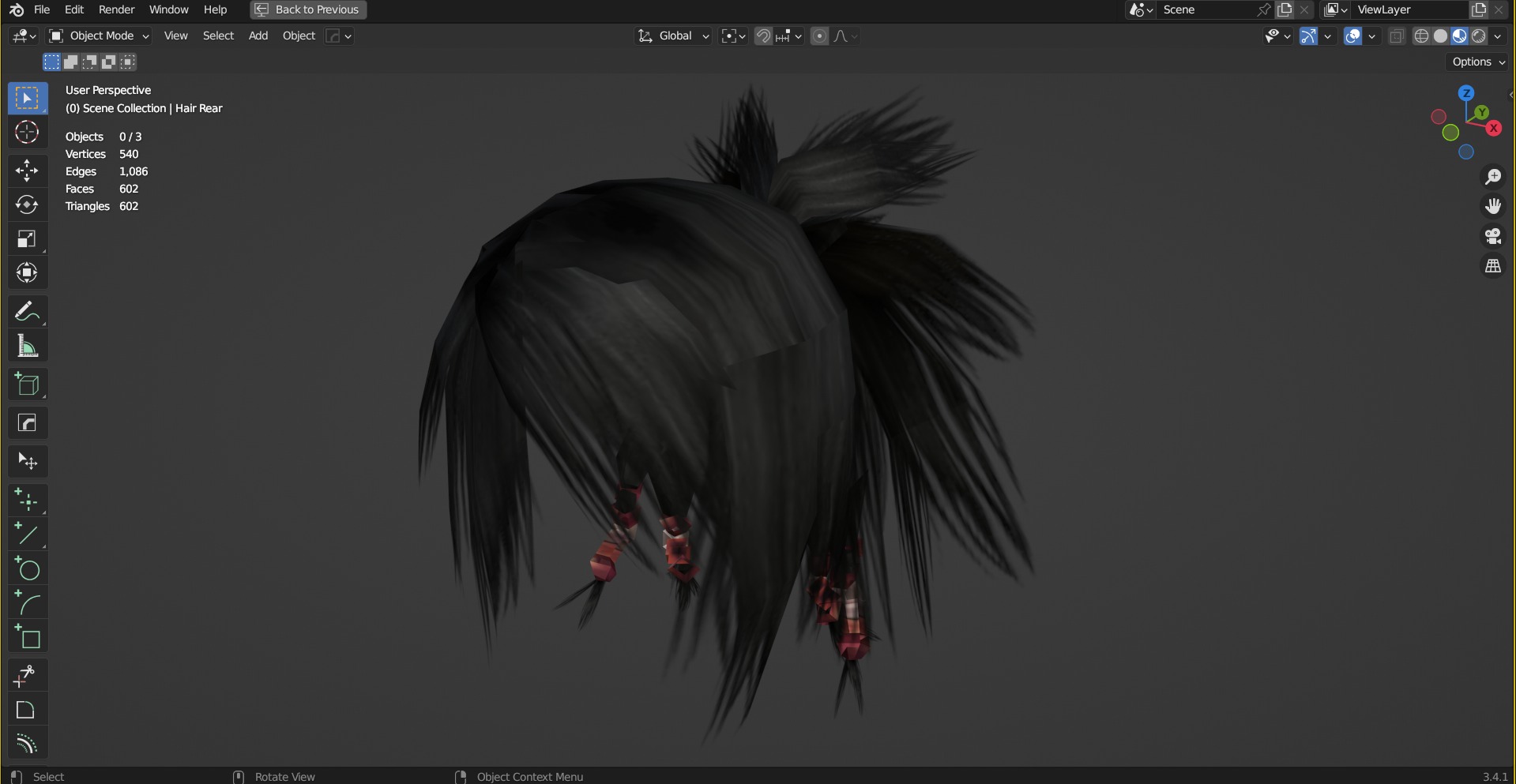Switch to Solid shading

1441,36
